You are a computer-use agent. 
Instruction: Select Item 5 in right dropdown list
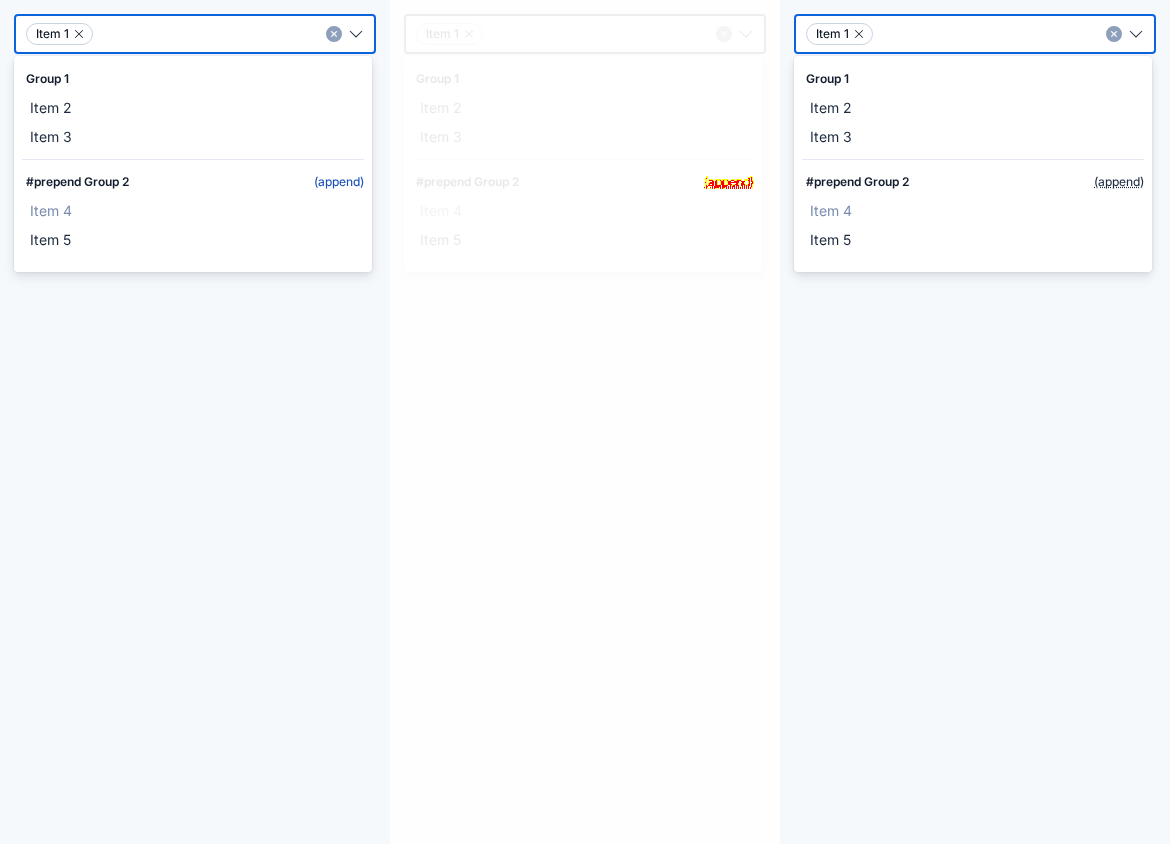pos(972,240)
